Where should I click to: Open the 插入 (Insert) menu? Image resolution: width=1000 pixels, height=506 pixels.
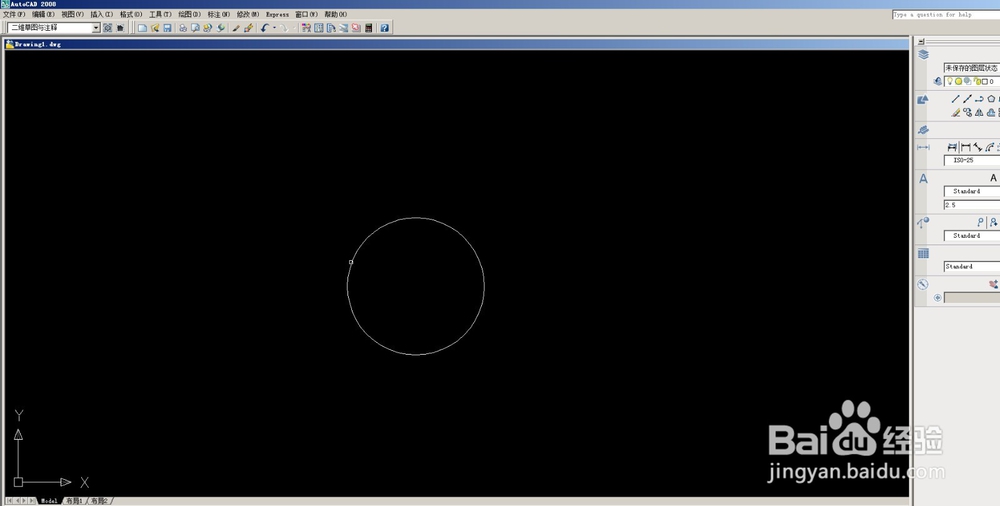101,14
